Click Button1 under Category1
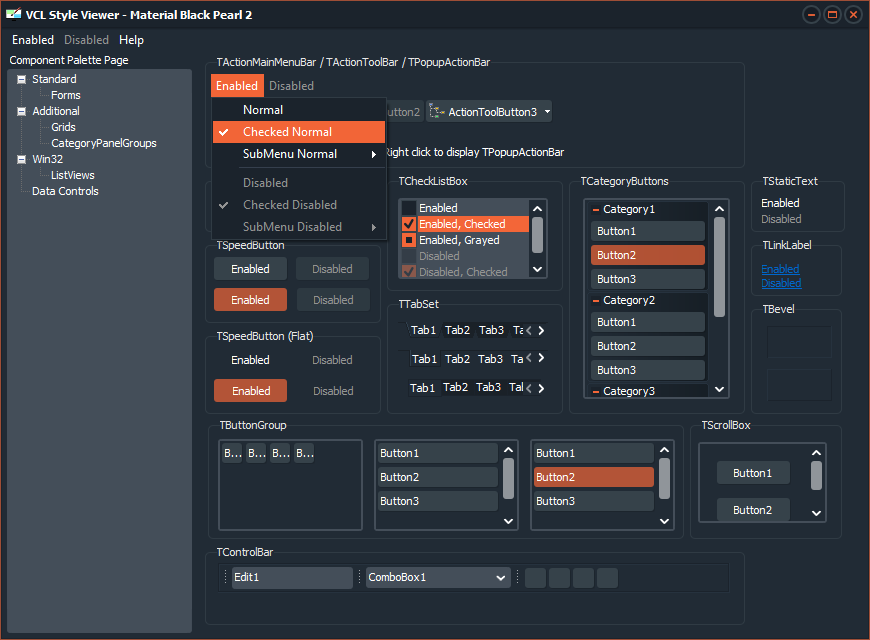 click(x=648, y=231)
